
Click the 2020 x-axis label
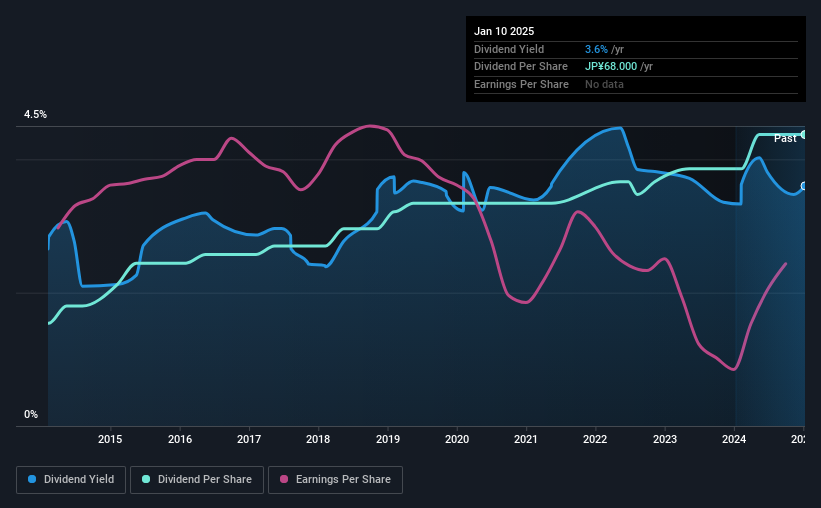click(457, 439)
